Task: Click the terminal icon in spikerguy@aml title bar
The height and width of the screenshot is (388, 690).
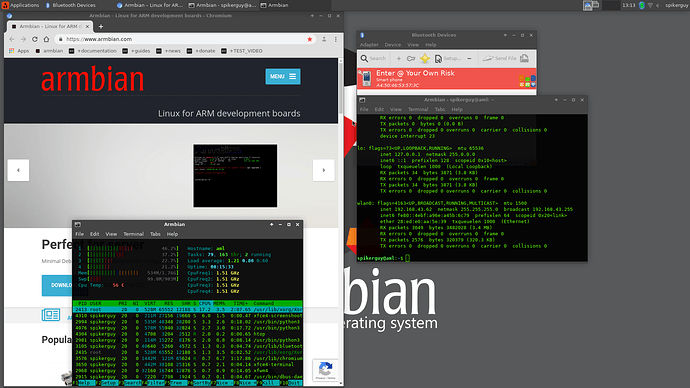Action: pyautogui.click(x=362, y=100)
